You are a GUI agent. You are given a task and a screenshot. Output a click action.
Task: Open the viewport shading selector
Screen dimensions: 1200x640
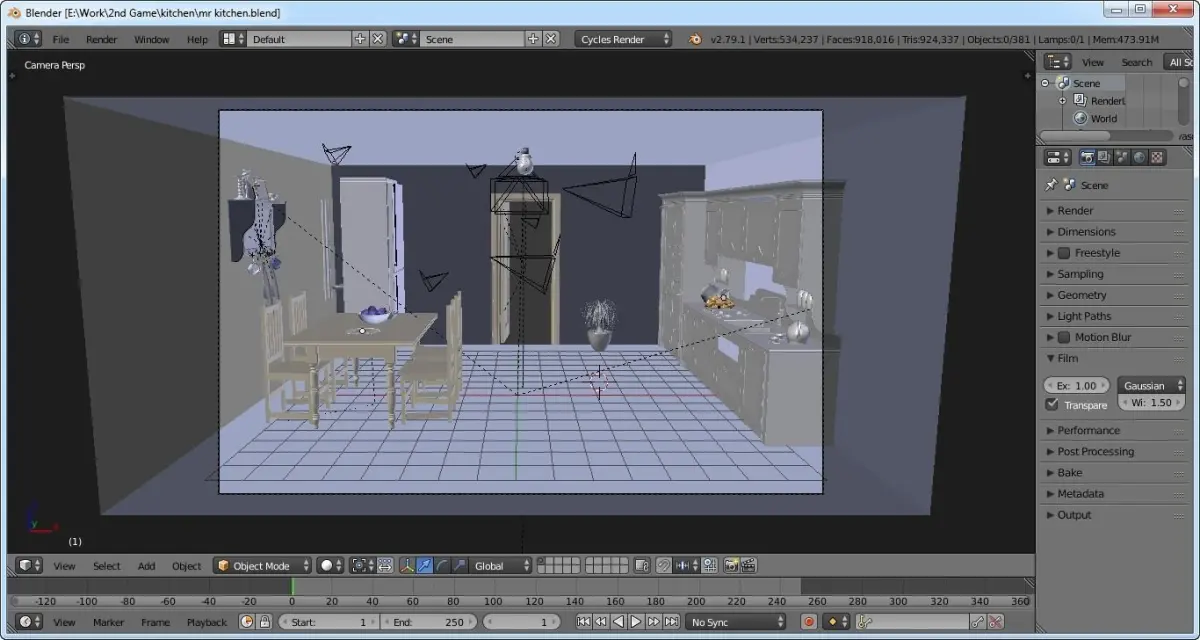(x=331, y=566)
